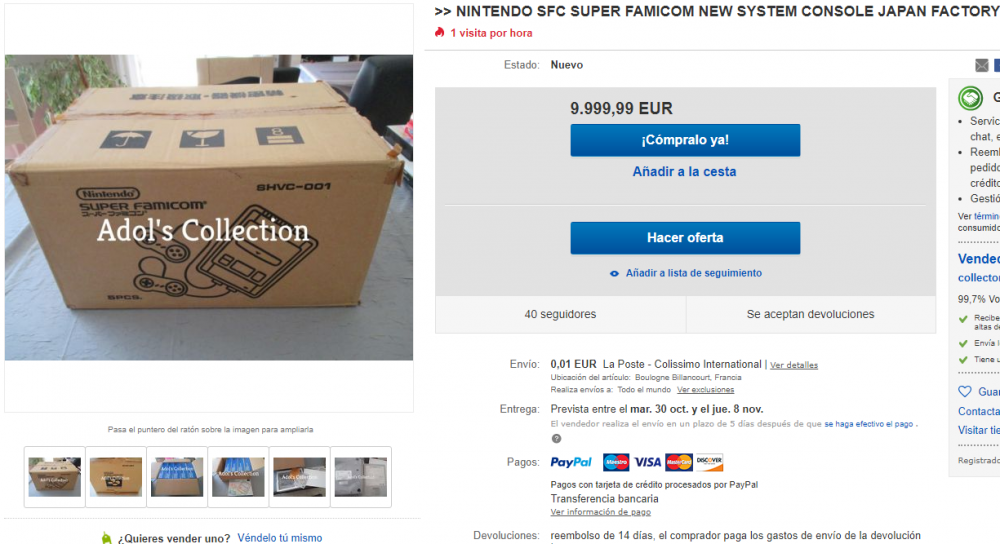Select the third thumbnail with blue contents
The image size is (1000, 544).
(177, 477)
